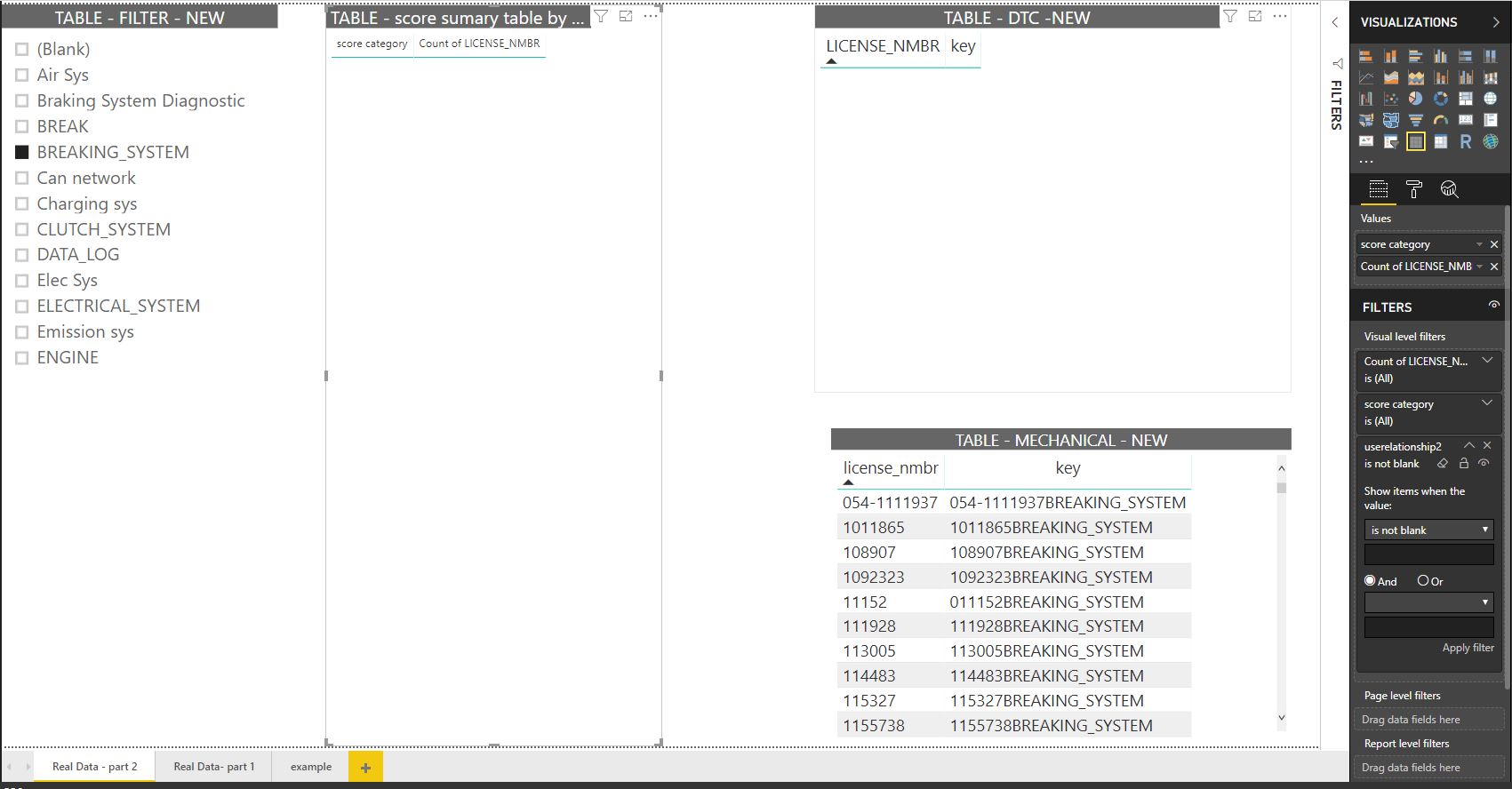Open the Fields list pane tab

point(1379,188)
